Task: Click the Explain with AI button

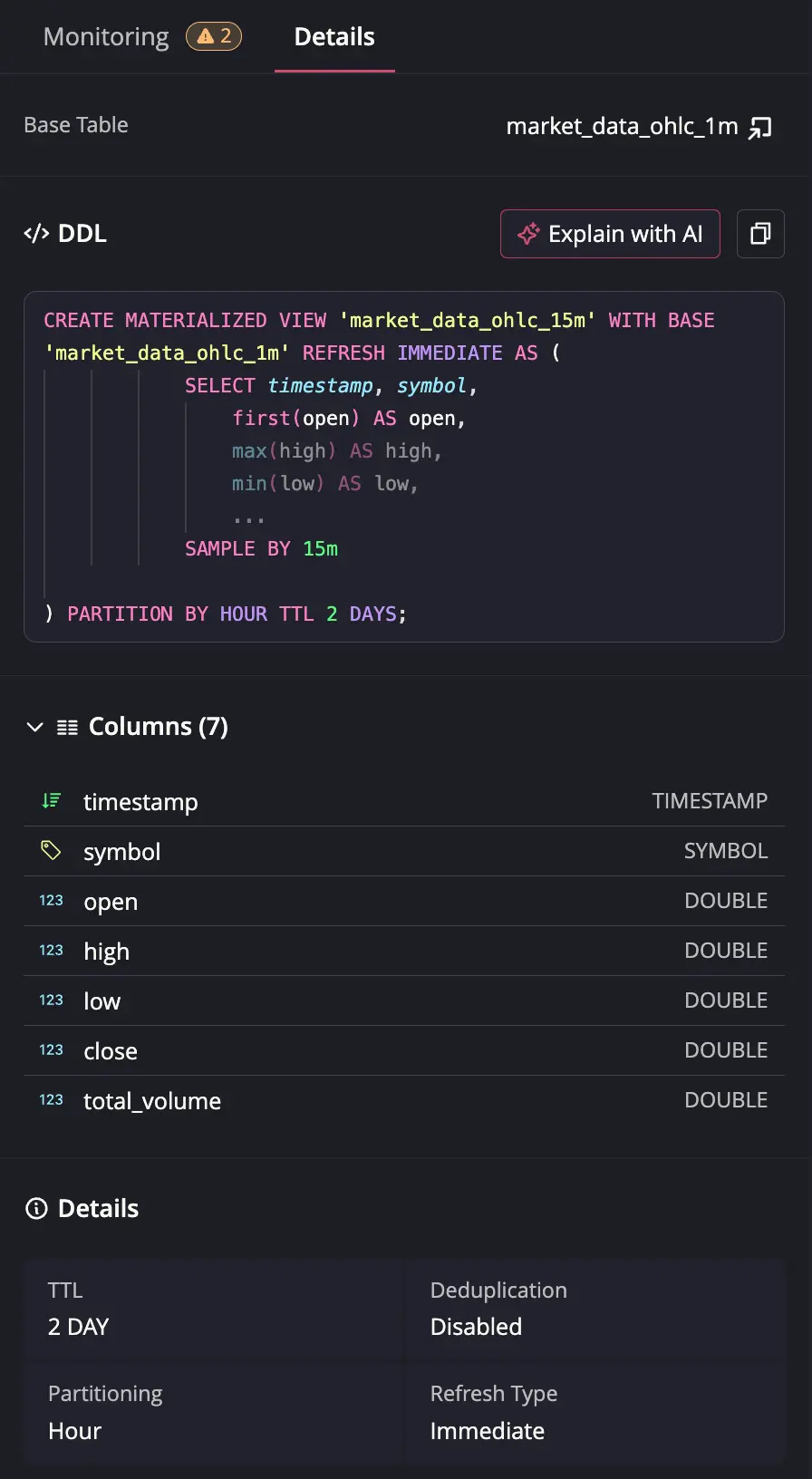Action: coord(609,234)
